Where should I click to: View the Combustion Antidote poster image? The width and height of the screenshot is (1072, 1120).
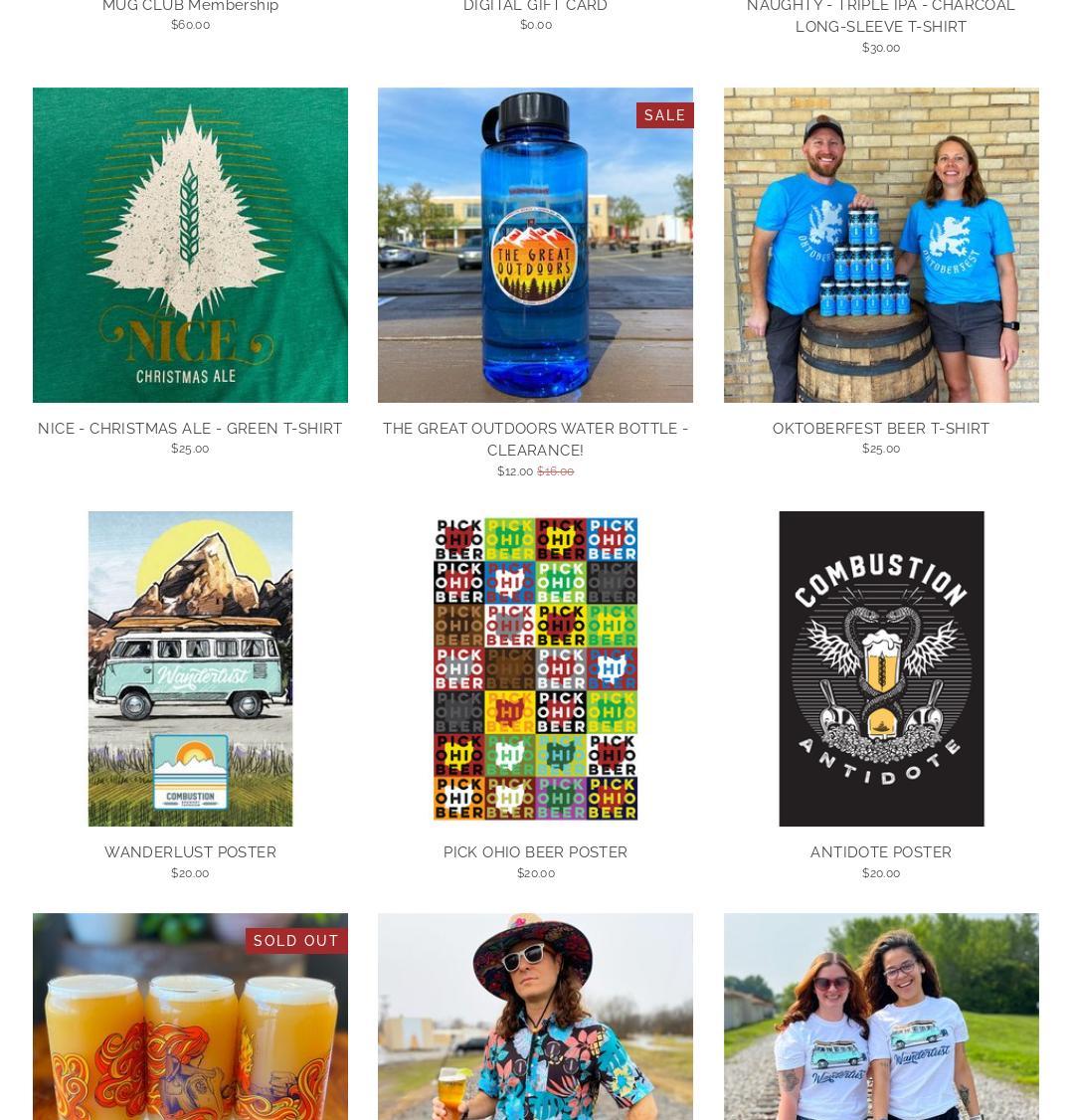coord(881,668)
